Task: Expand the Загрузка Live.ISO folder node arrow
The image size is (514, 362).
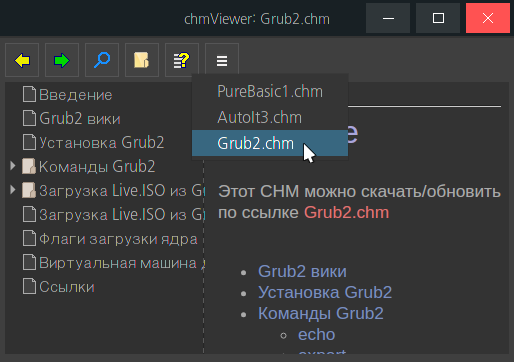Action: click(13, 190)
